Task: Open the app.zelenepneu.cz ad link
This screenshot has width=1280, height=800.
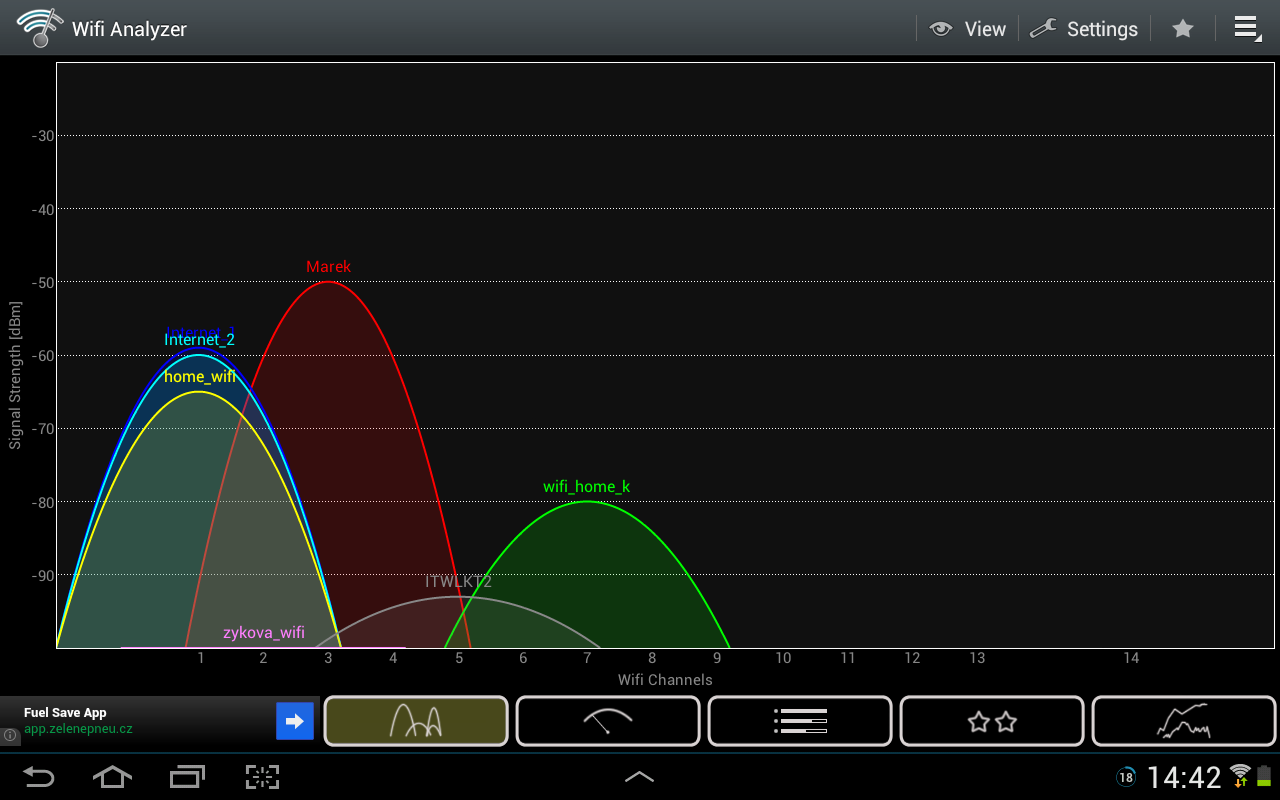Action: coord(78,729)
